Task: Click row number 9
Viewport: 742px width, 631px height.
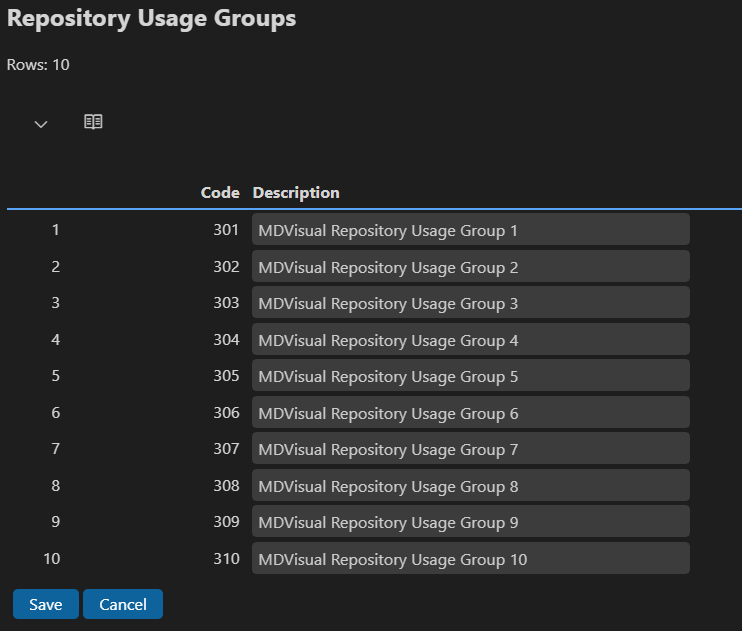Action: [55, 521]
